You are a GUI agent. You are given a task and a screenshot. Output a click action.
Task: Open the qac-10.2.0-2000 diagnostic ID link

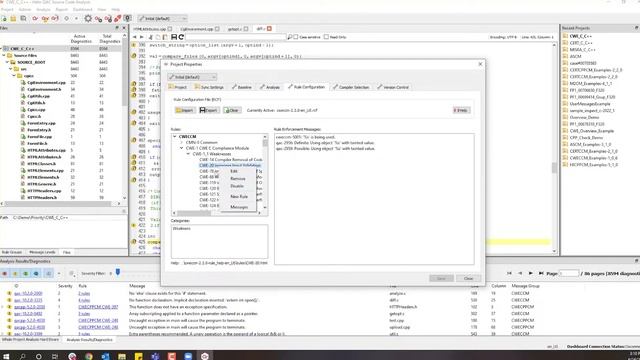(x=28, y=293)
